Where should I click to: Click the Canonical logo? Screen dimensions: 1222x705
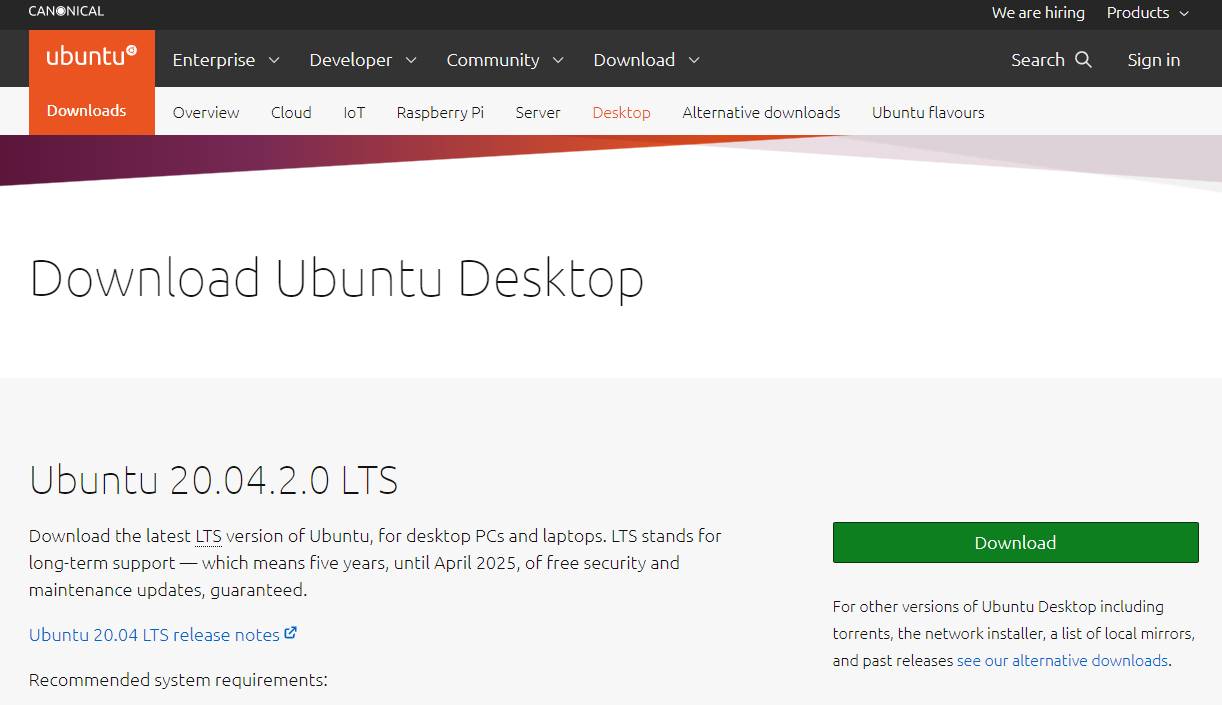[66, 11]
